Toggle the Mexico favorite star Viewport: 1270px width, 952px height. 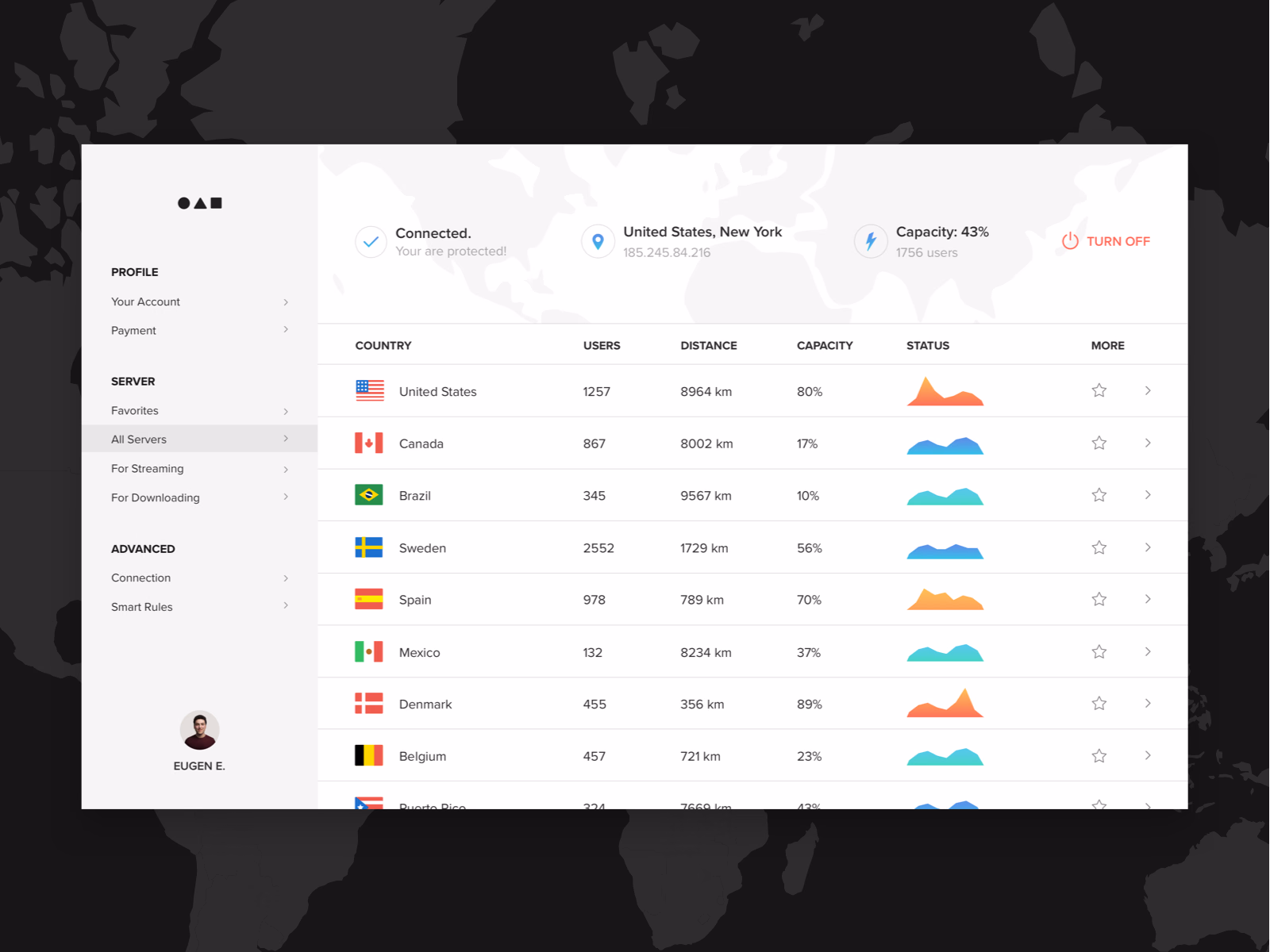(1099, 651)
